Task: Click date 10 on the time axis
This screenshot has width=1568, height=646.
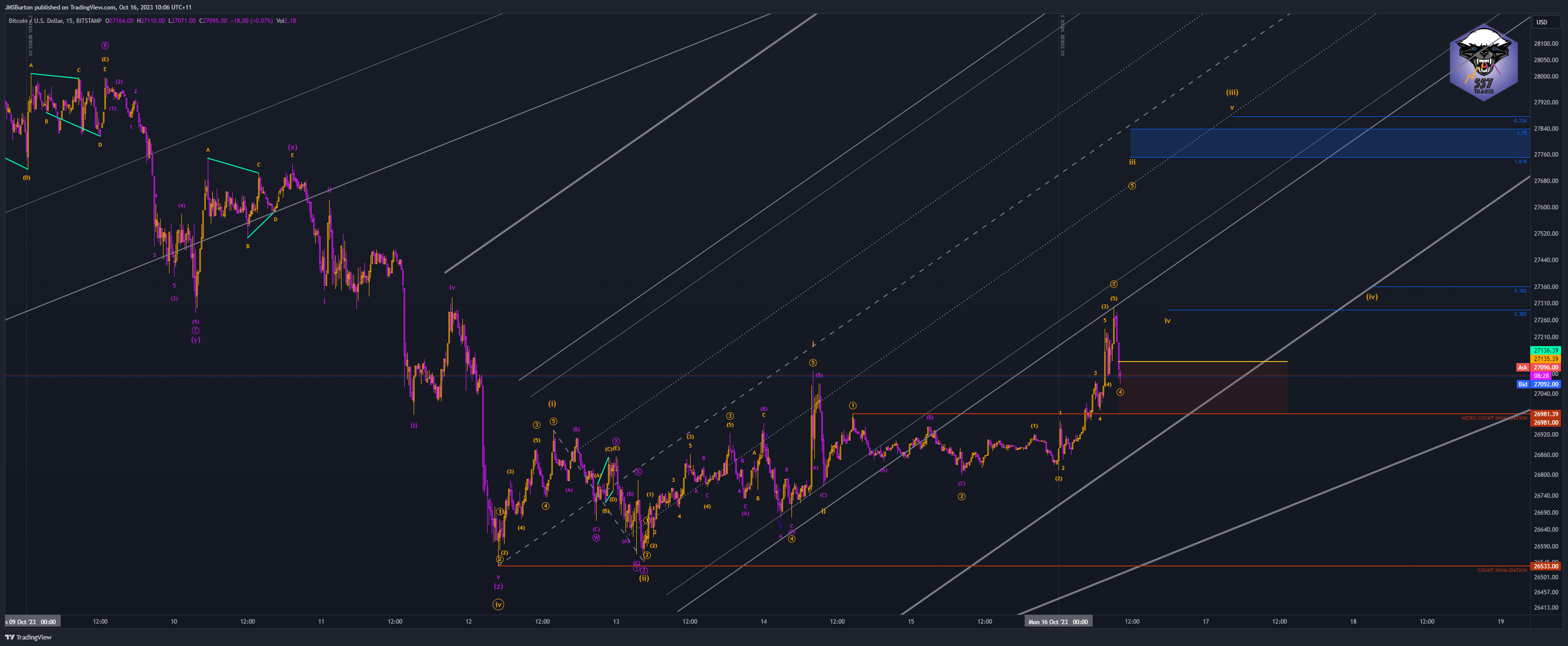Action: (174, 622)
